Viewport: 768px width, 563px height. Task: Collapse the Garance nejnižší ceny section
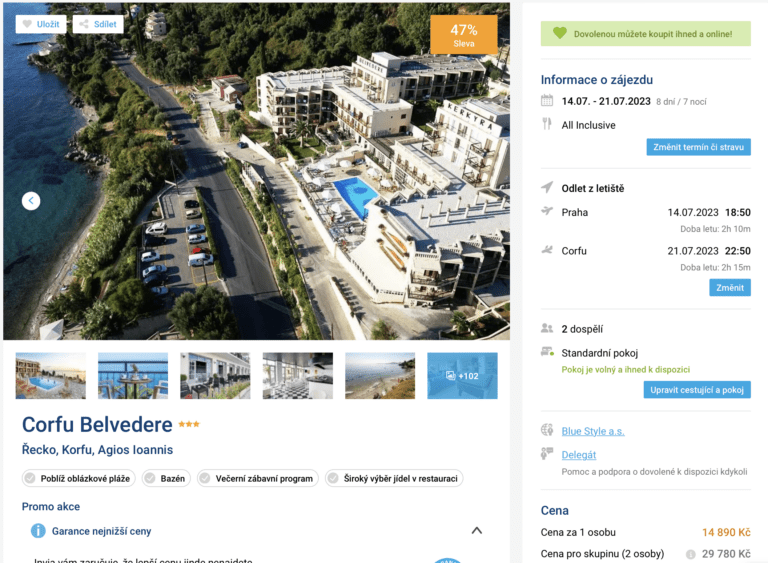click(477, 531)
